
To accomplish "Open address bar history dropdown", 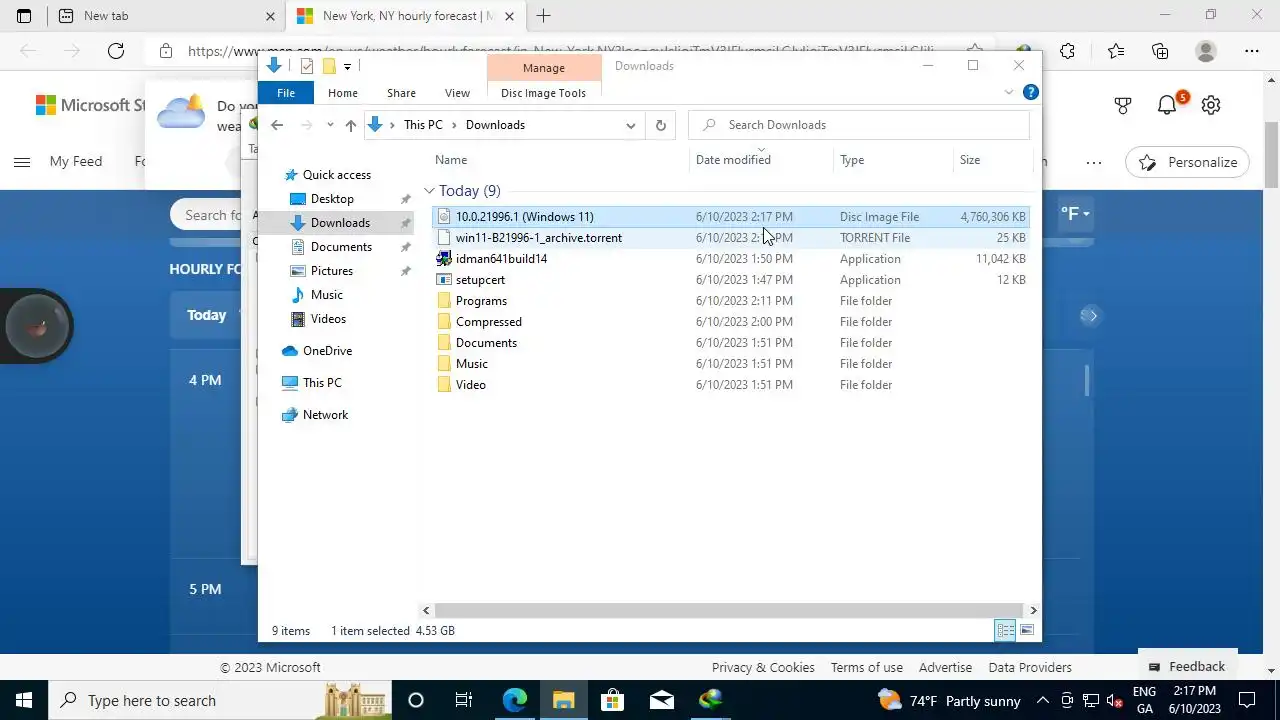I will (631, 125).
